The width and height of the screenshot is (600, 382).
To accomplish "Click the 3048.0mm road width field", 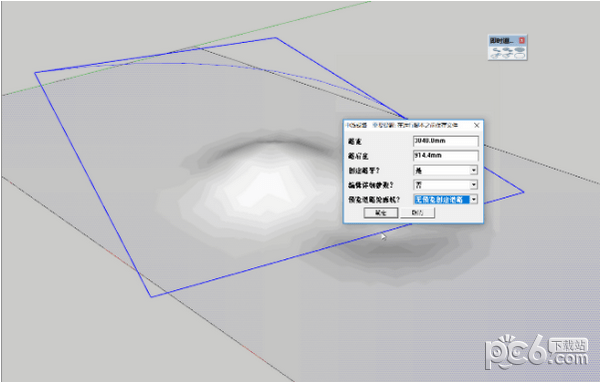I will pyautogui.click(x=446, y=141).
